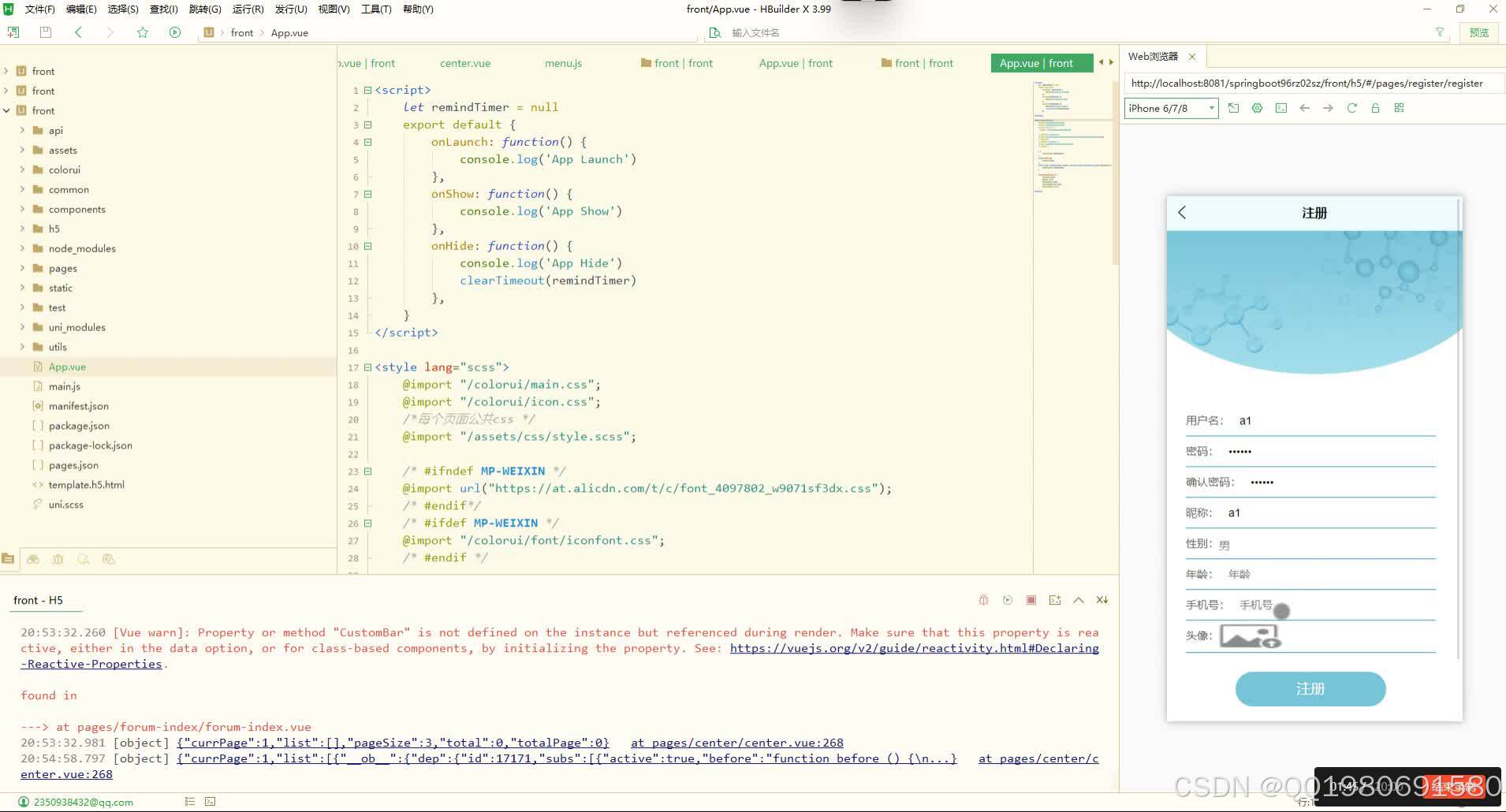Expand the node_modules folder
This screenshot has width=1506, height=812.
(22, 248)
